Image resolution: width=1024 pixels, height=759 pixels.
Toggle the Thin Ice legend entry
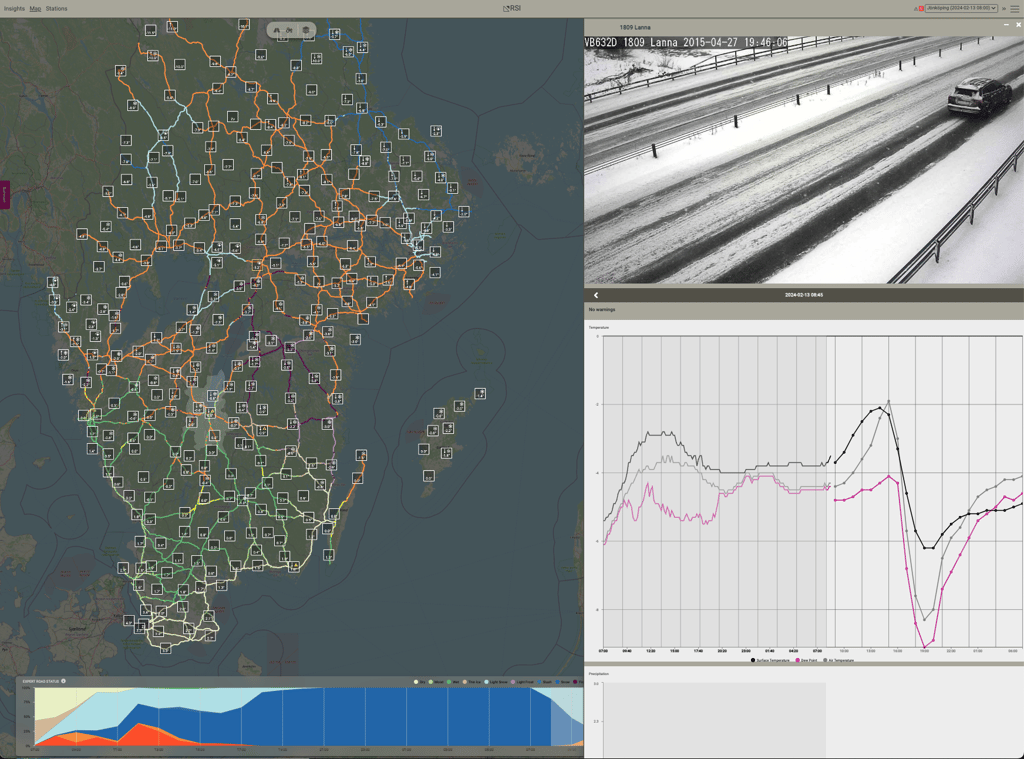point(472,682)
